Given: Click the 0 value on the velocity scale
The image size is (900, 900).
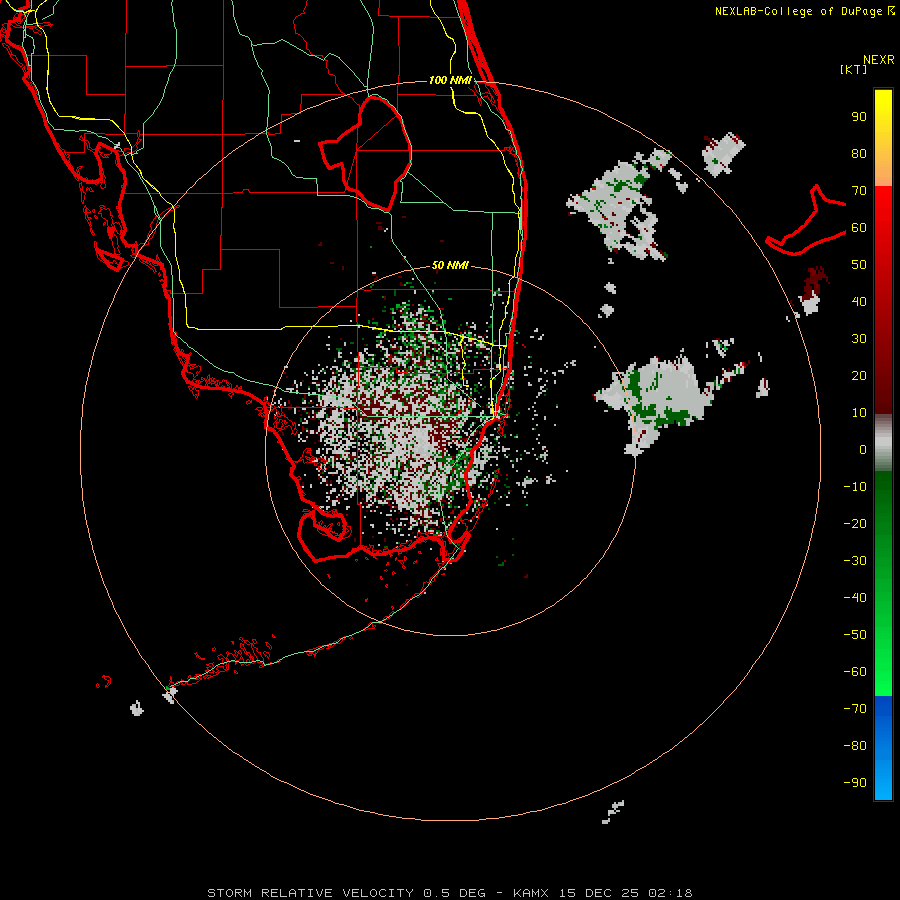Looking at the screenshot, I should pyautogui.click(x=863, y=450).
